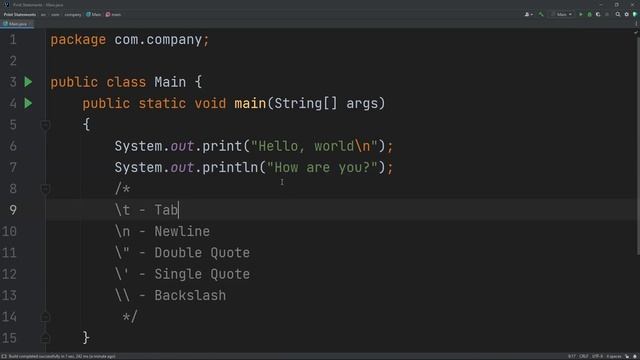Open the Main run configuration dropdown

pos(562,14)
